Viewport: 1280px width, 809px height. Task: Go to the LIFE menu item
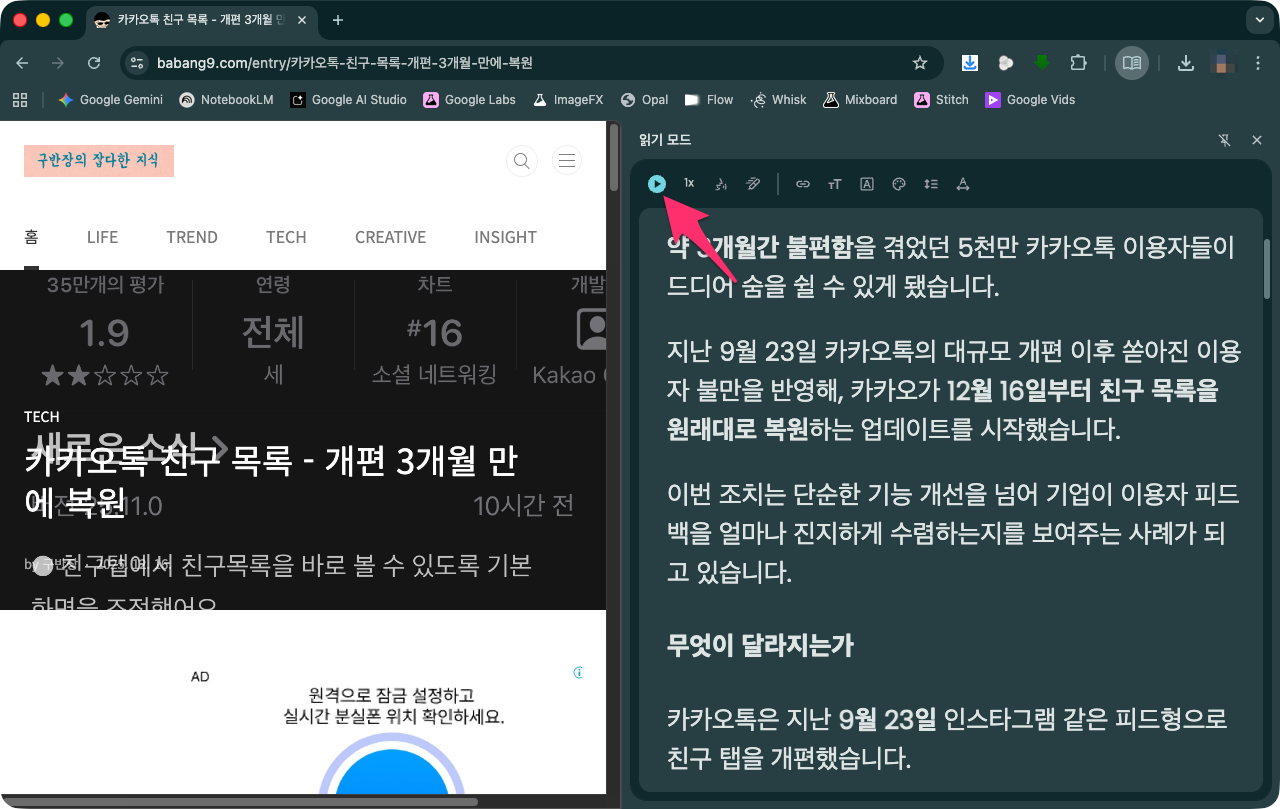coord(102,237)
